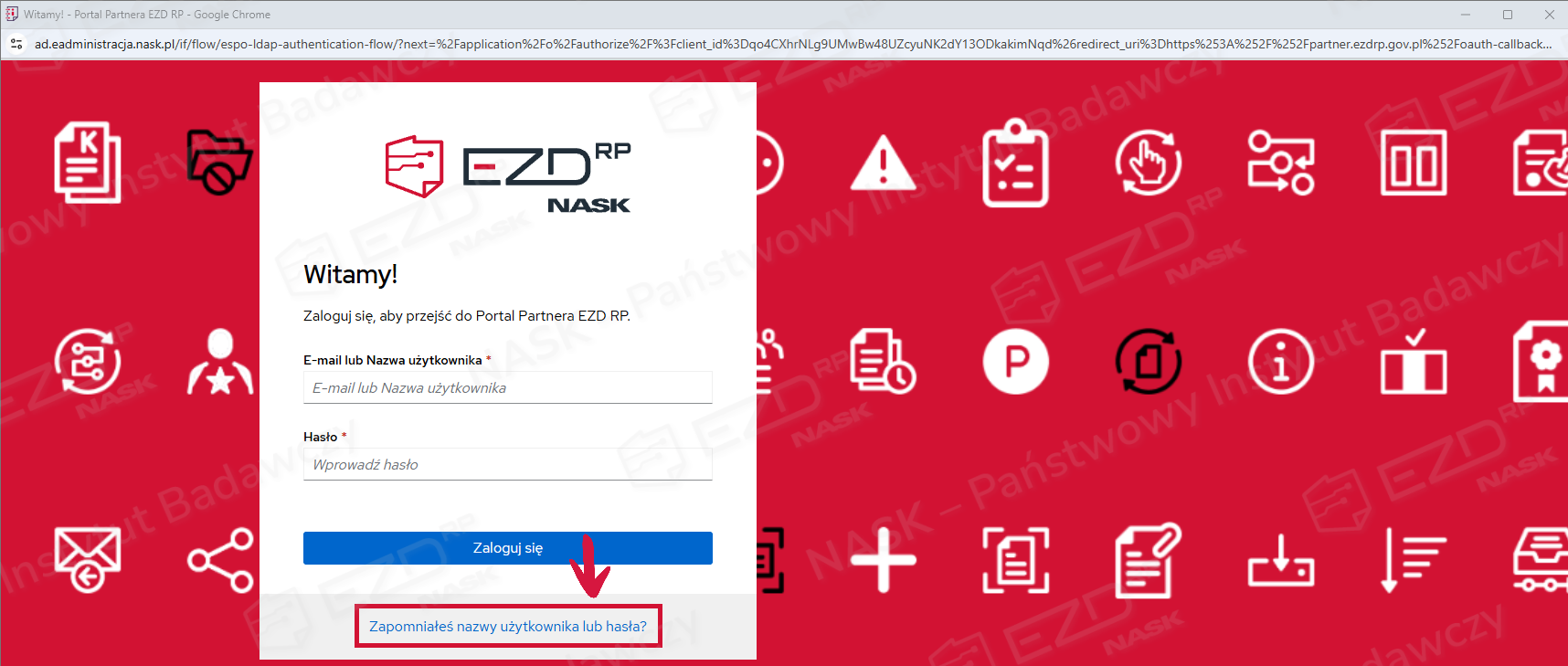Click the document K icon
The image size is (1568, 666).
(88, 163)
